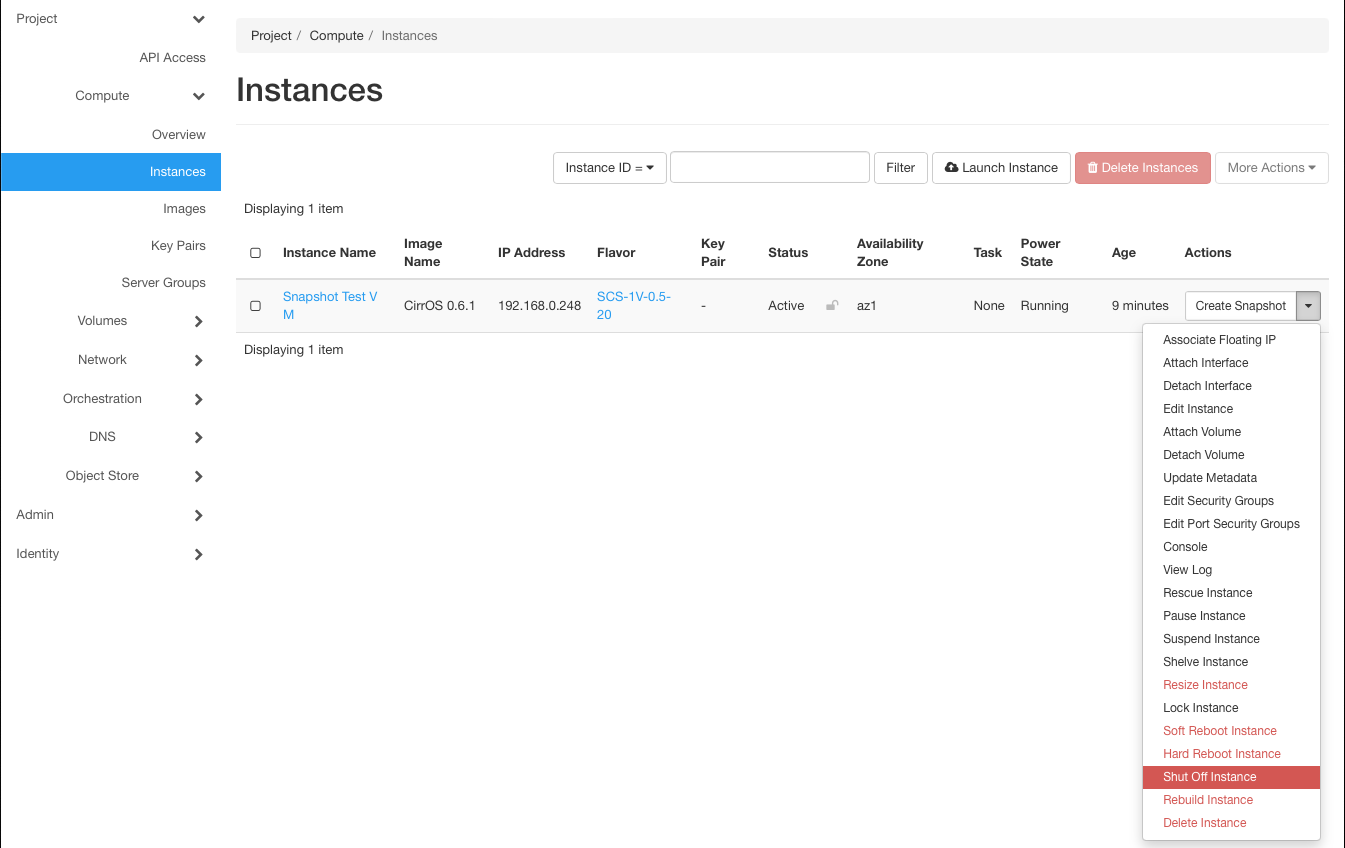Click the Compute breadcrumb link

point(337,36)
